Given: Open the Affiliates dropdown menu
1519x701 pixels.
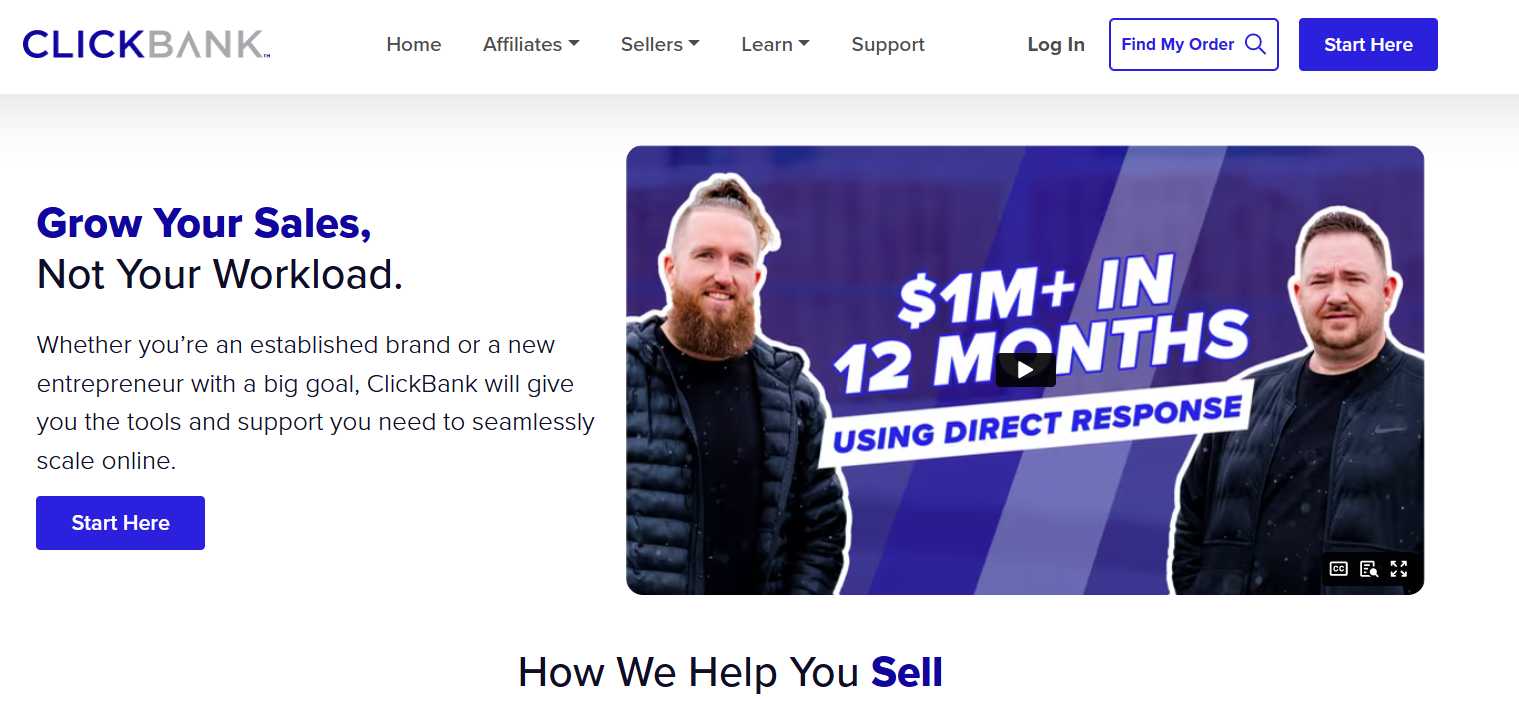Looking at the screenshot, I should coord(531,44).
